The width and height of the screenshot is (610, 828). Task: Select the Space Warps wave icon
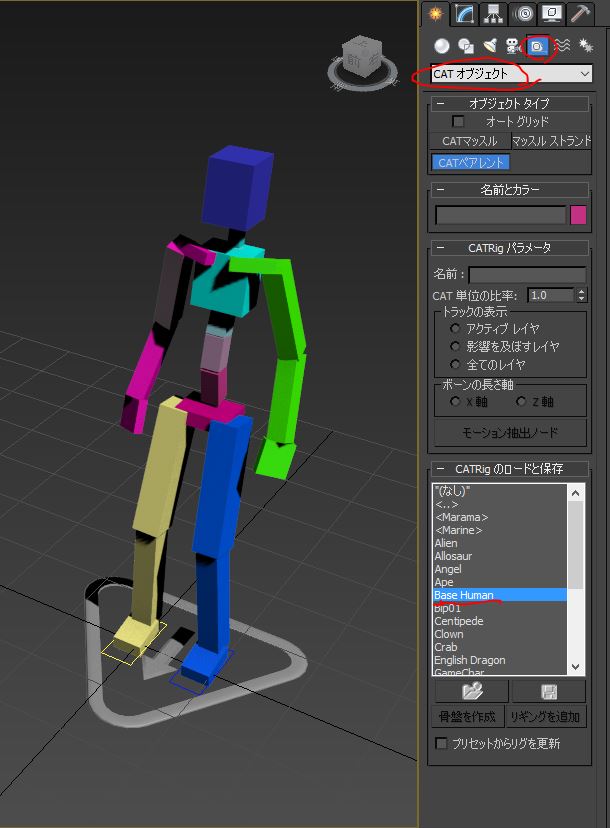point(563,45)
